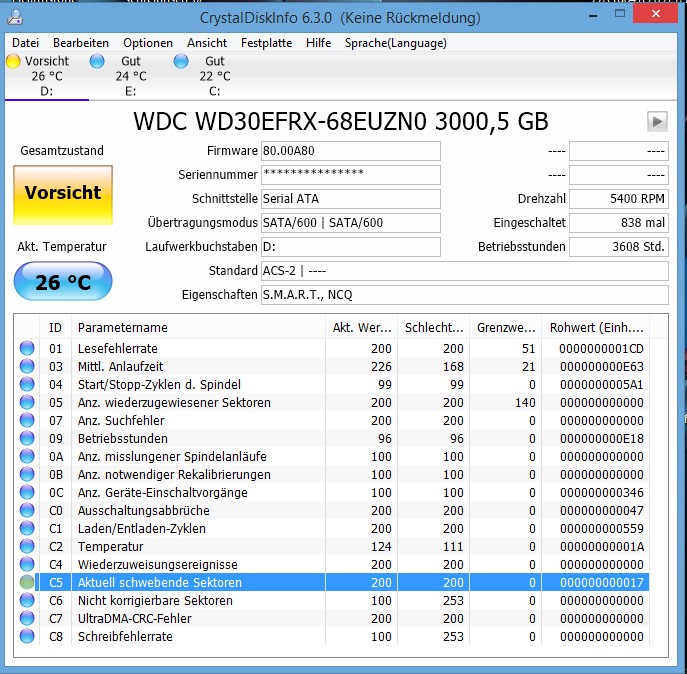Open the Festplatte menu
687x674 pixels.
(x=266, y=43)
